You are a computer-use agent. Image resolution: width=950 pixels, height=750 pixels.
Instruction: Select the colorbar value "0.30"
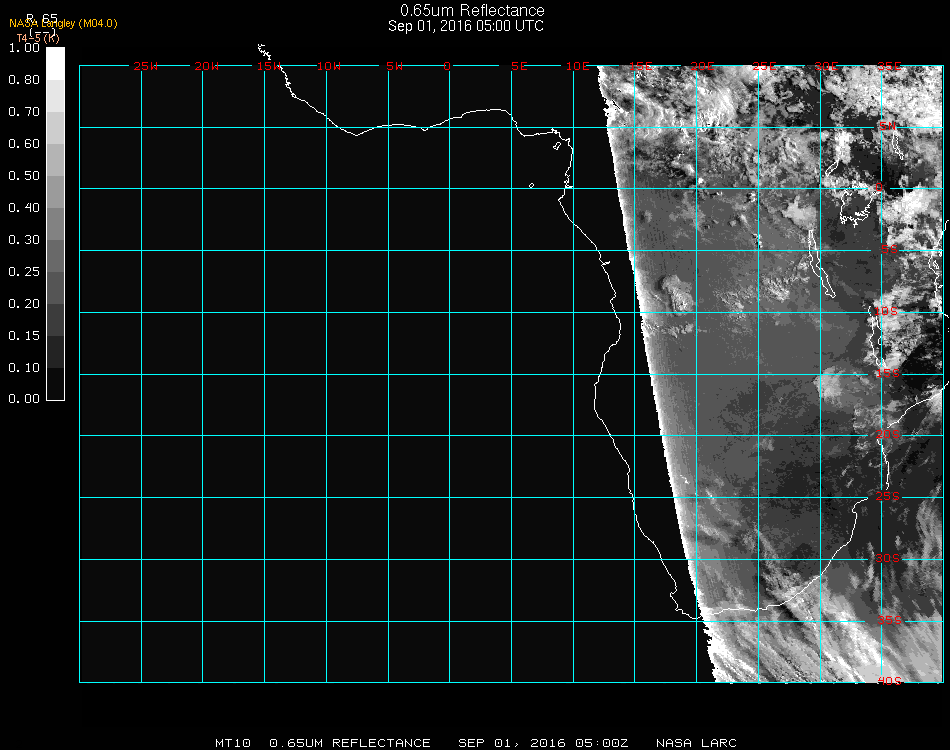[x=24, y=240]
